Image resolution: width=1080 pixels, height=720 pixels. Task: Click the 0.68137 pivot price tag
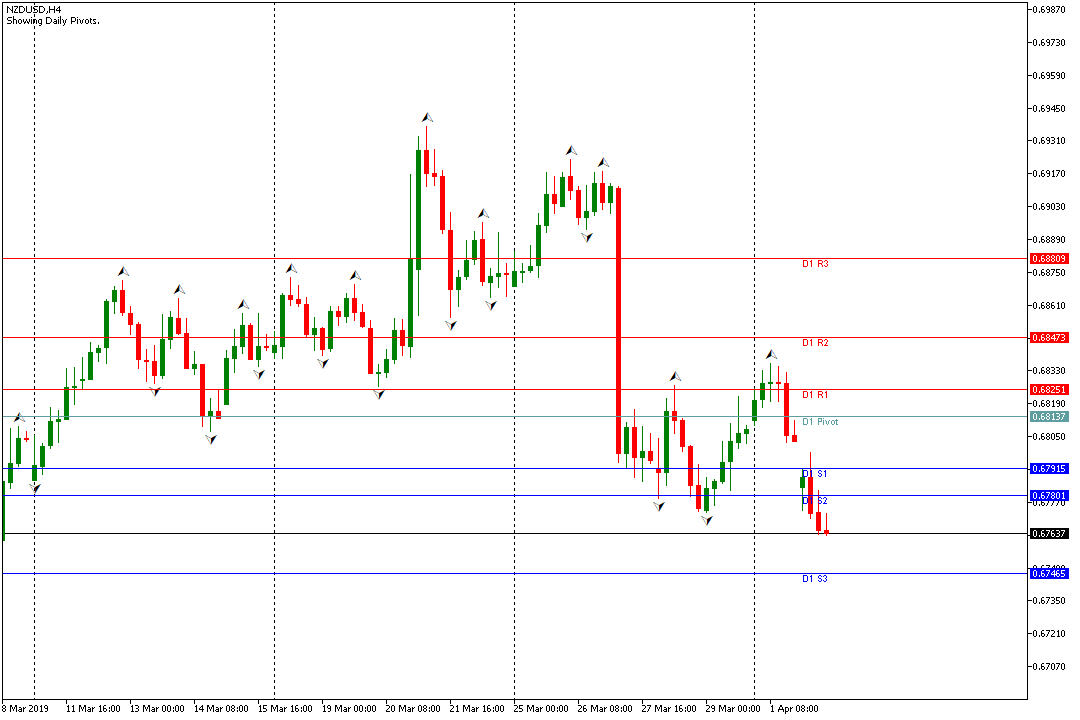point(1049,416)
